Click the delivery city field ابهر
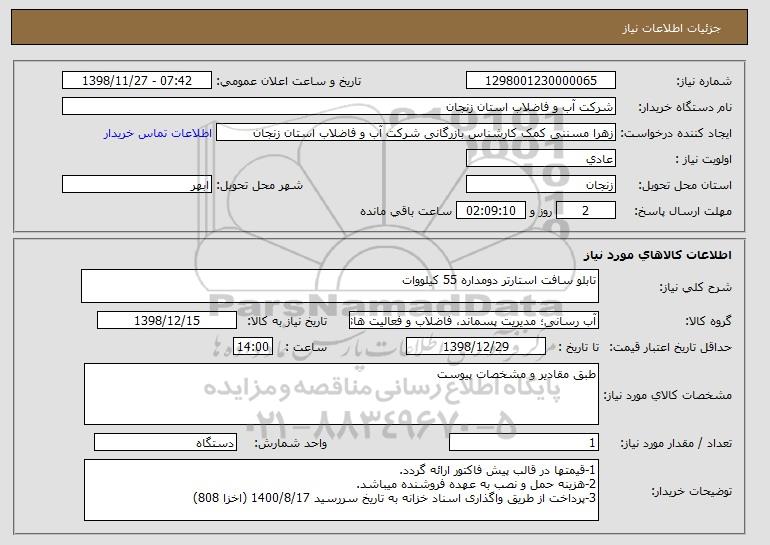770x545 pixels. (x=137, y=185)
